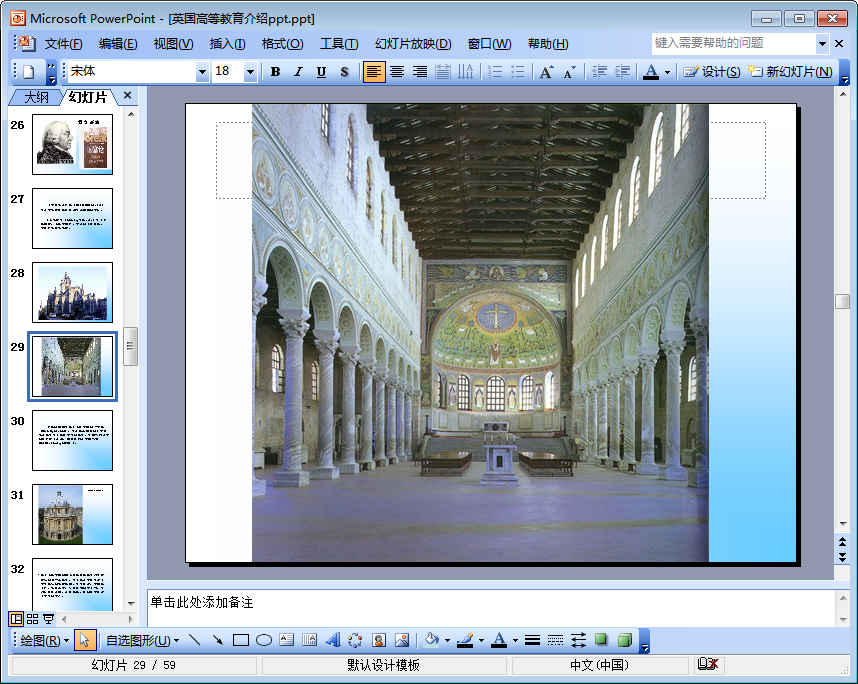
Task: Activate the Select Objects arrow tool
Action: click(x=84, y=640)
